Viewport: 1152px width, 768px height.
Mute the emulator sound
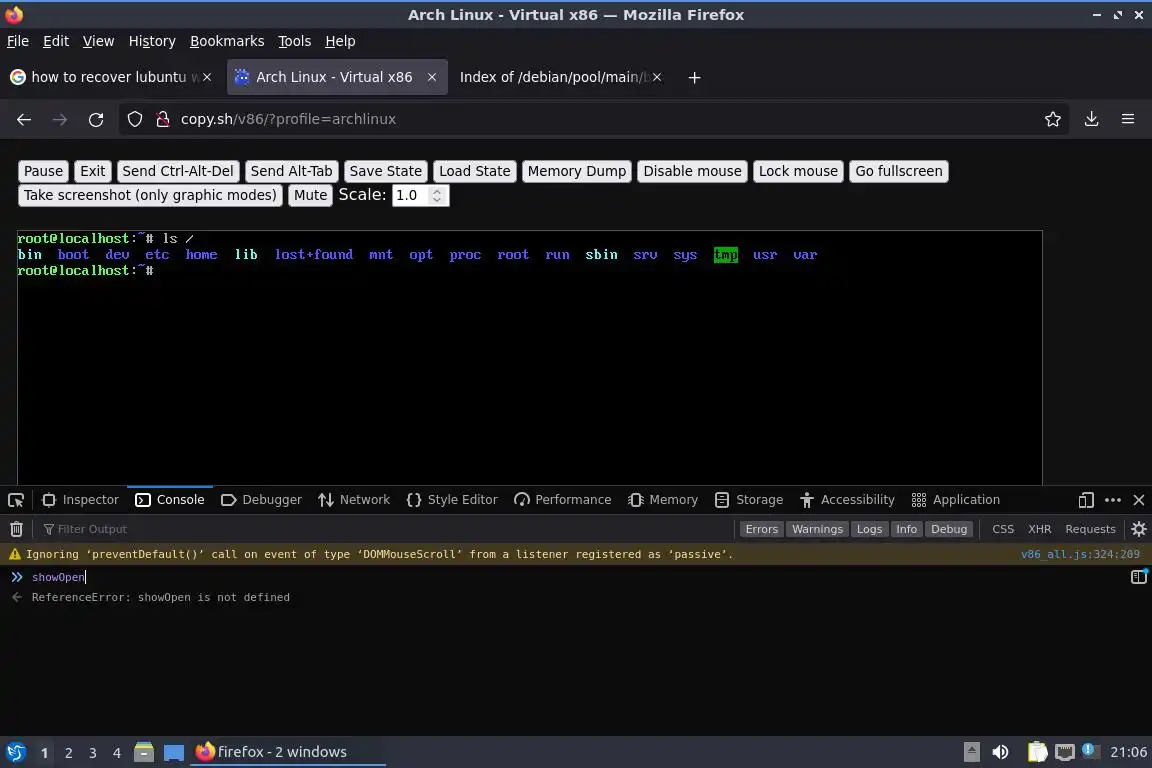pyautogui.click(x=310, y=195)
